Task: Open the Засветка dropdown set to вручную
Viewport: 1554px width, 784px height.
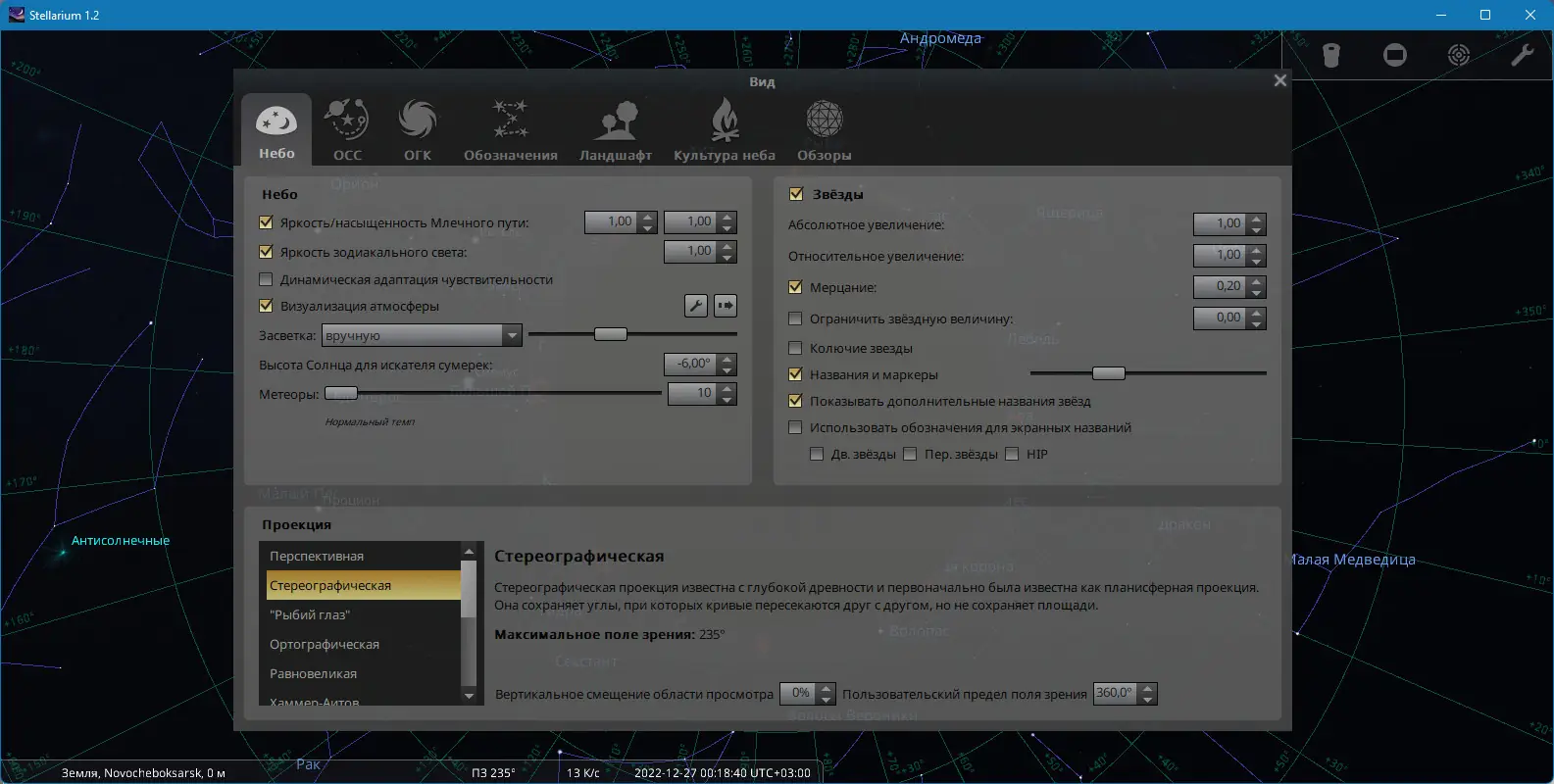Action: (422, 335)
